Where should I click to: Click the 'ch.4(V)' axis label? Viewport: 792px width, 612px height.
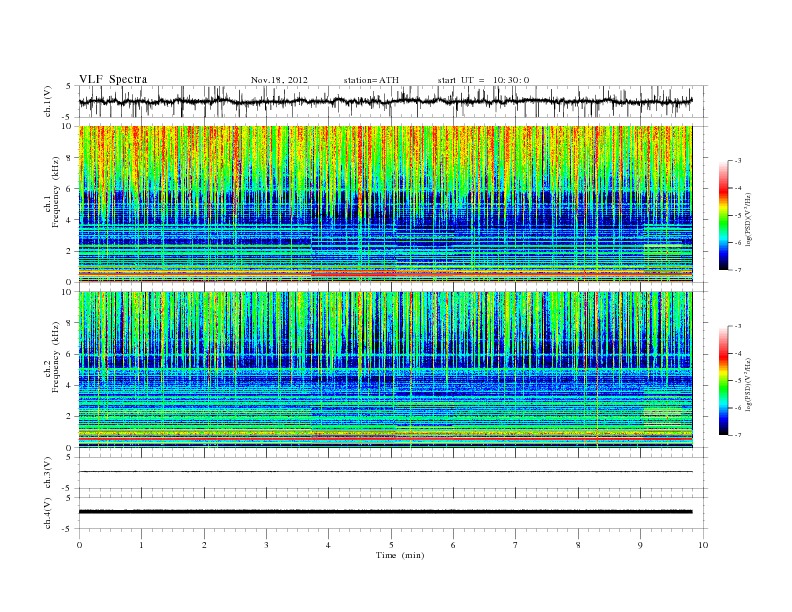click(48, 513)
